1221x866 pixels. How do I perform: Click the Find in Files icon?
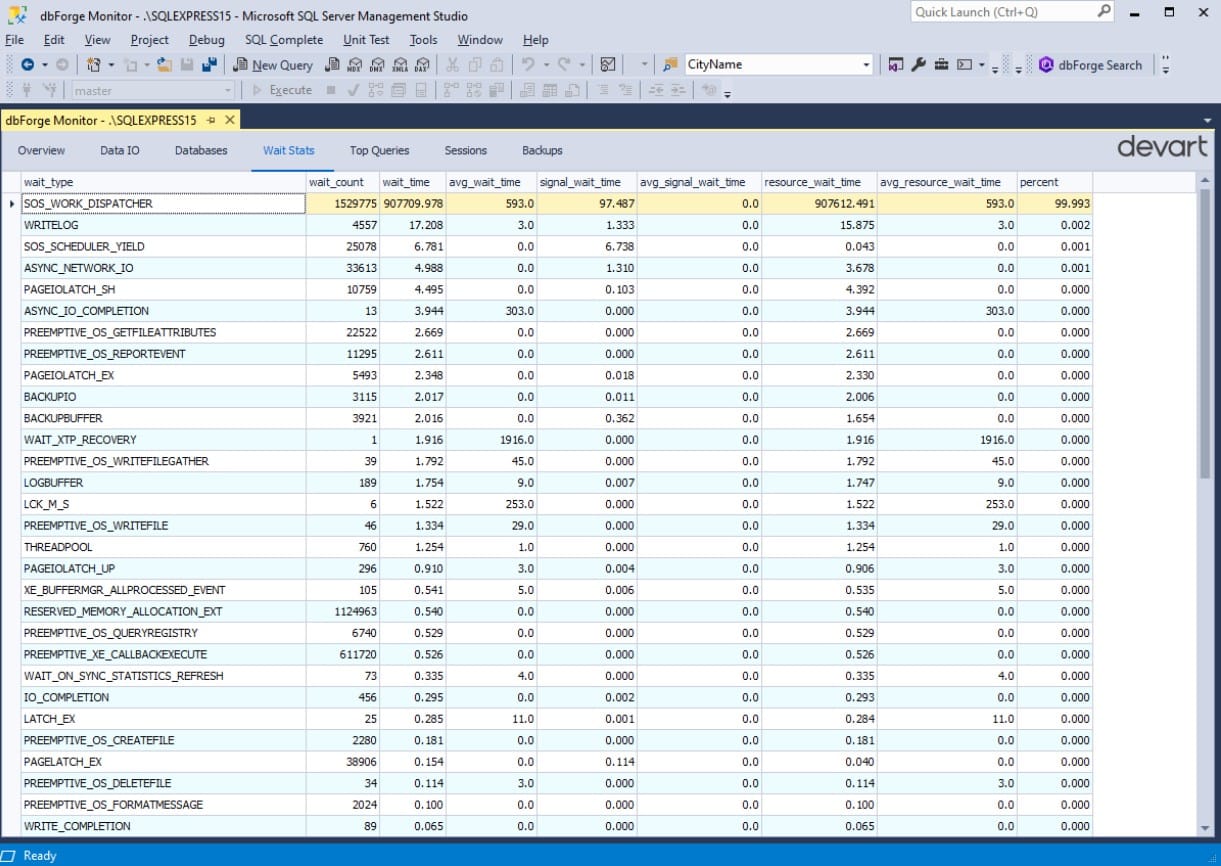[x=669, y=64]
